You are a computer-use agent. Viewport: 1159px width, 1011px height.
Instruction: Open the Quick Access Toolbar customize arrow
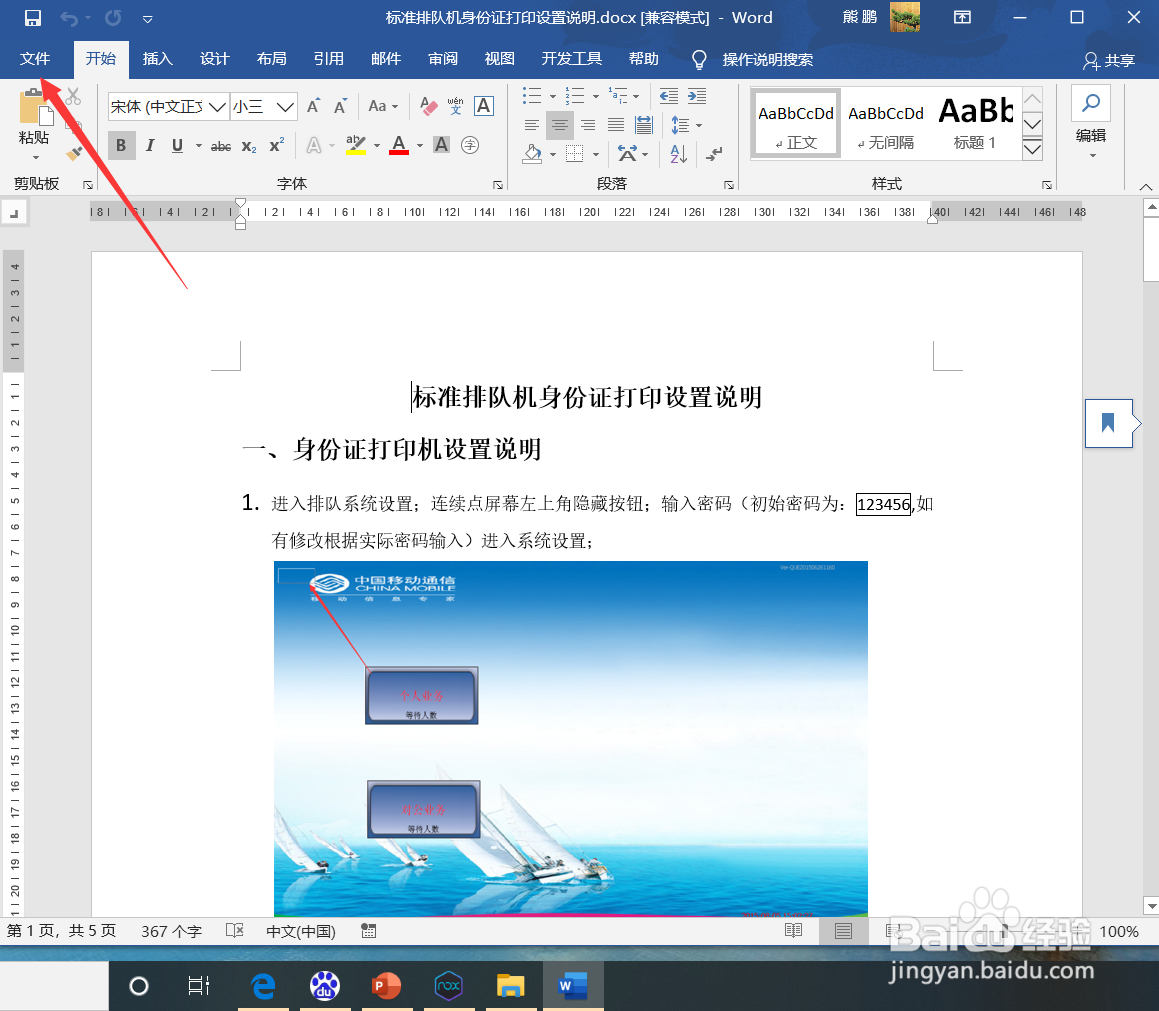click(148, 18)
